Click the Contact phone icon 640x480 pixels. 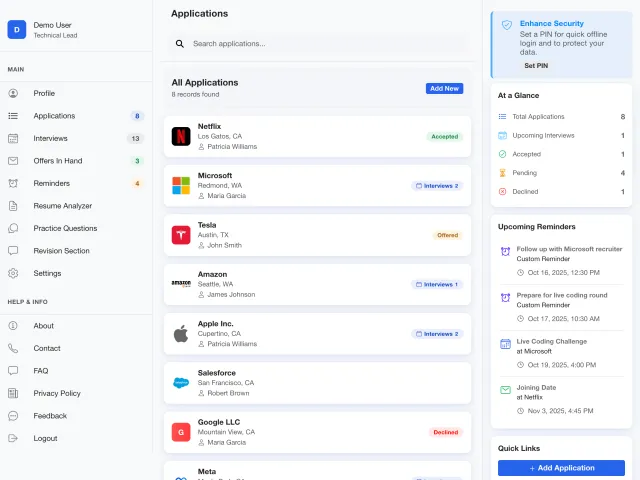[13, 348]
